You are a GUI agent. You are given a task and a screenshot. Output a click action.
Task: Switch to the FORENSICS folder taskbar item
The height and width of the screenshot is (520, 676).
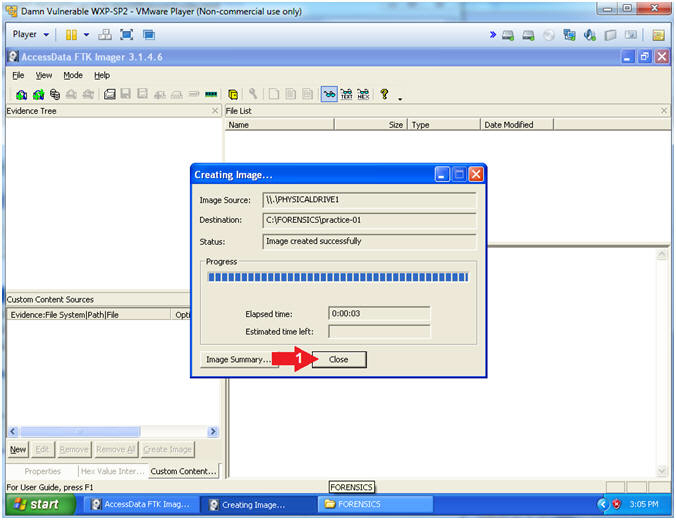pyautogui.click(x=375, y=504)
